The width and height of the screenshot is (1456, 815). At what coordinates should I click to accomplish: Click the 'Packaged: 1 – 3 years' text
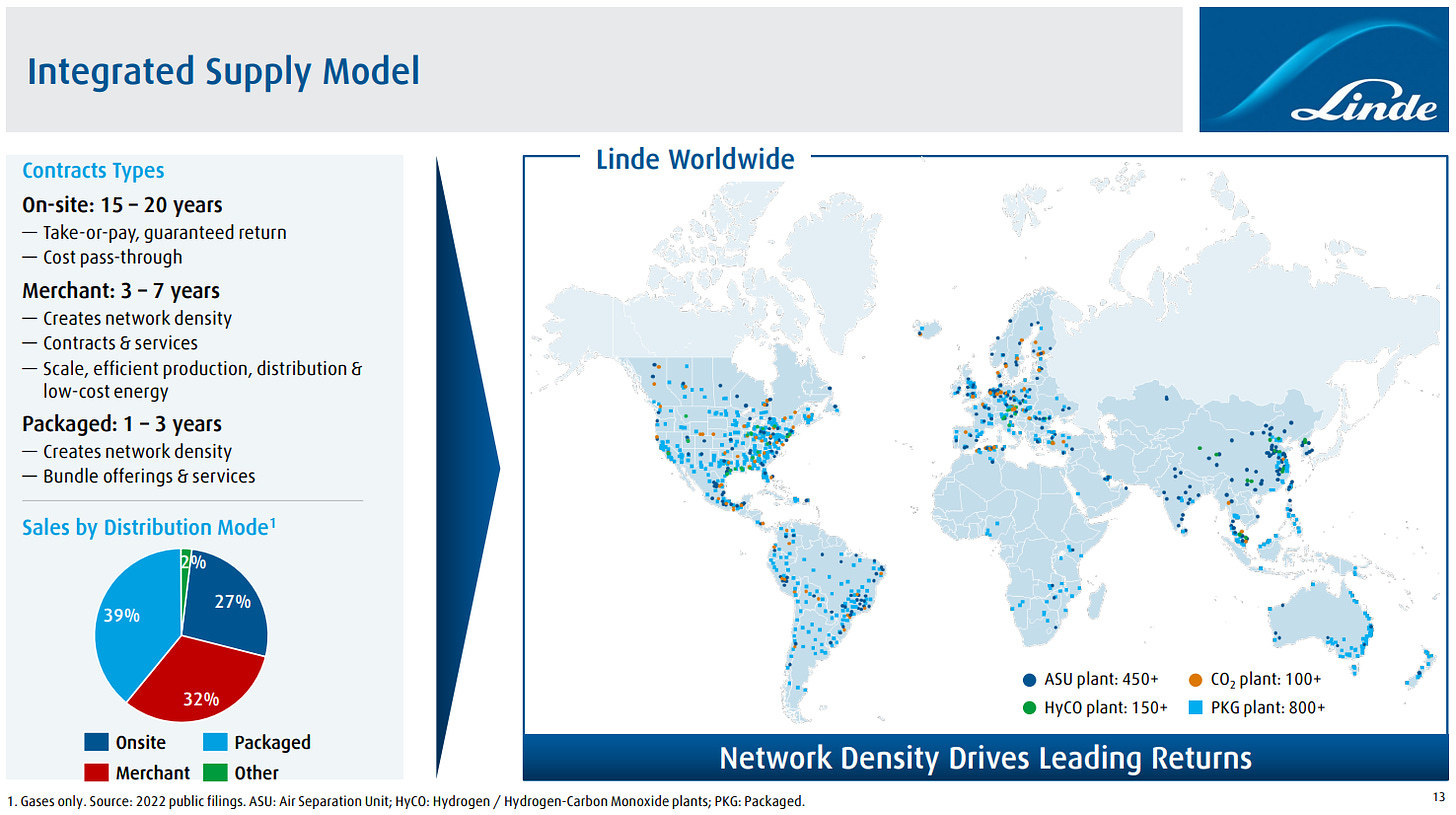pyautogui.click(x=122, y=424)
